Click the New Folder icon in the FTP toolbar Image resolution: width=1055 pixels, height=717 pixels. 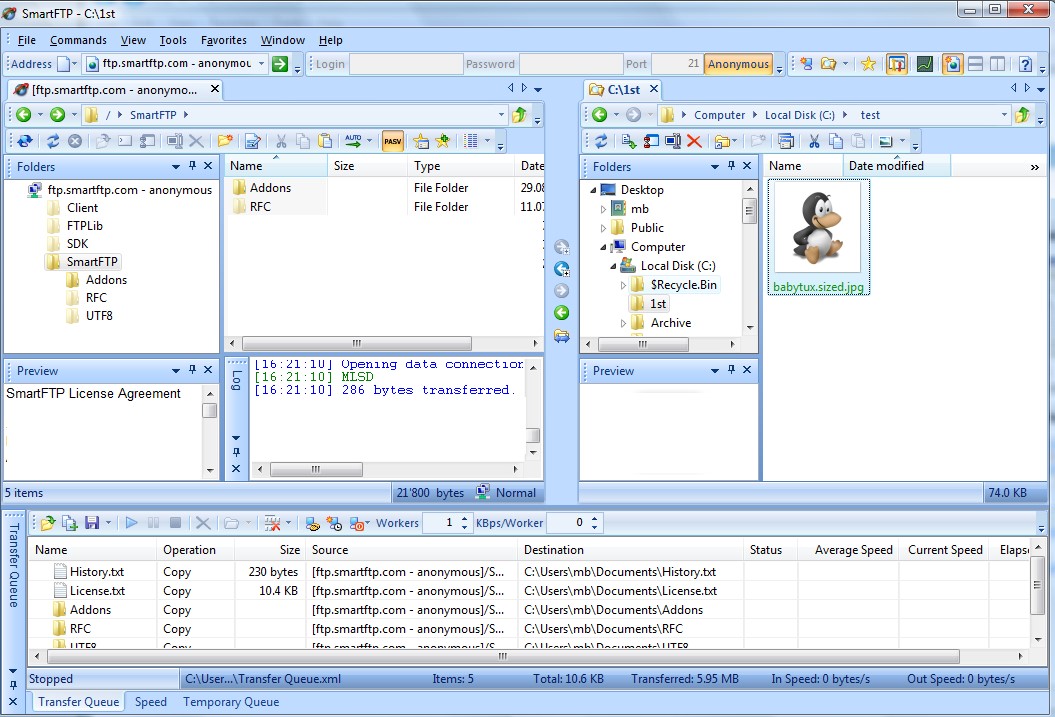225,141
